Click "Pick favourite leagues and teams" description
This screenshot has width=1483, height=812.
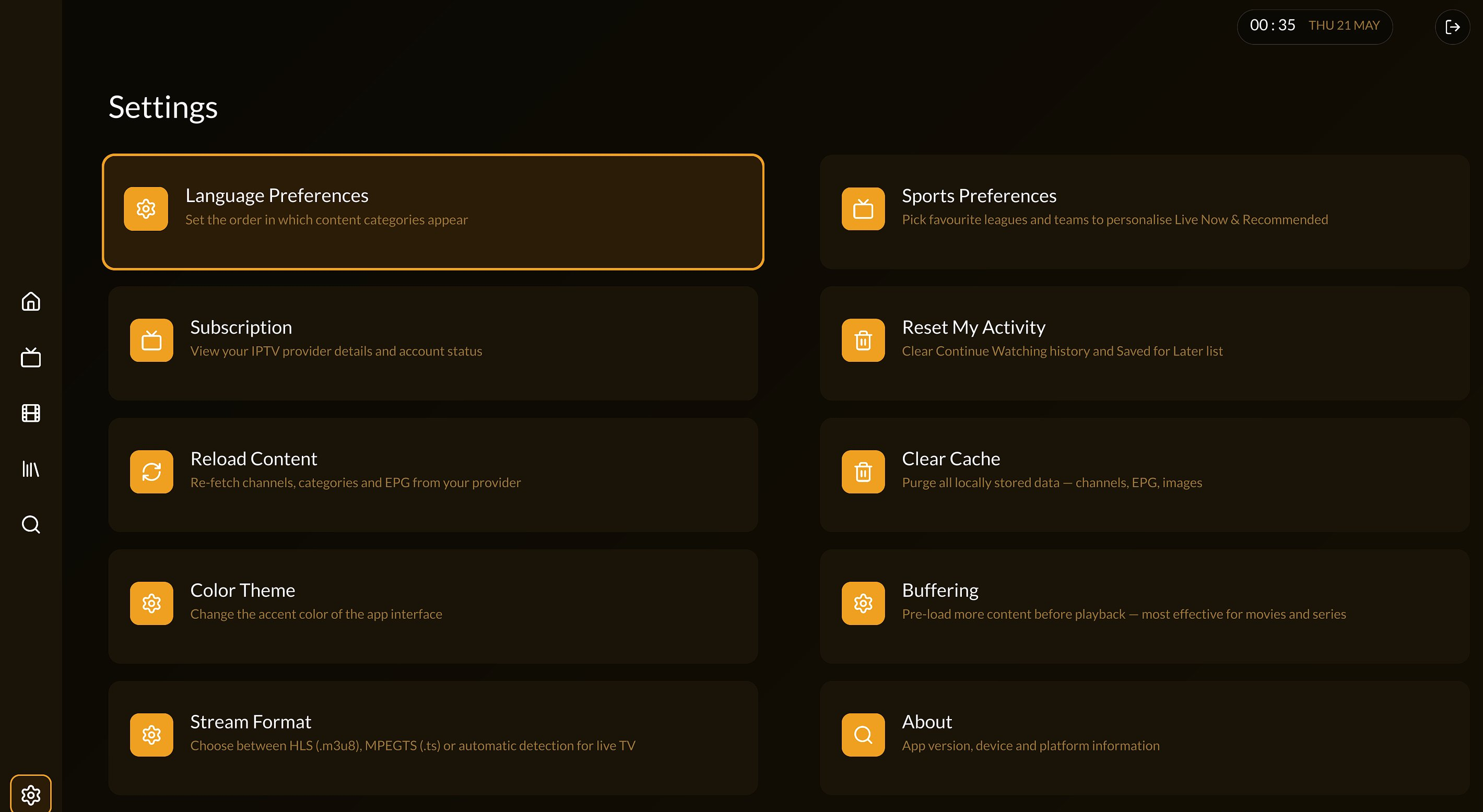(1115, 220)
